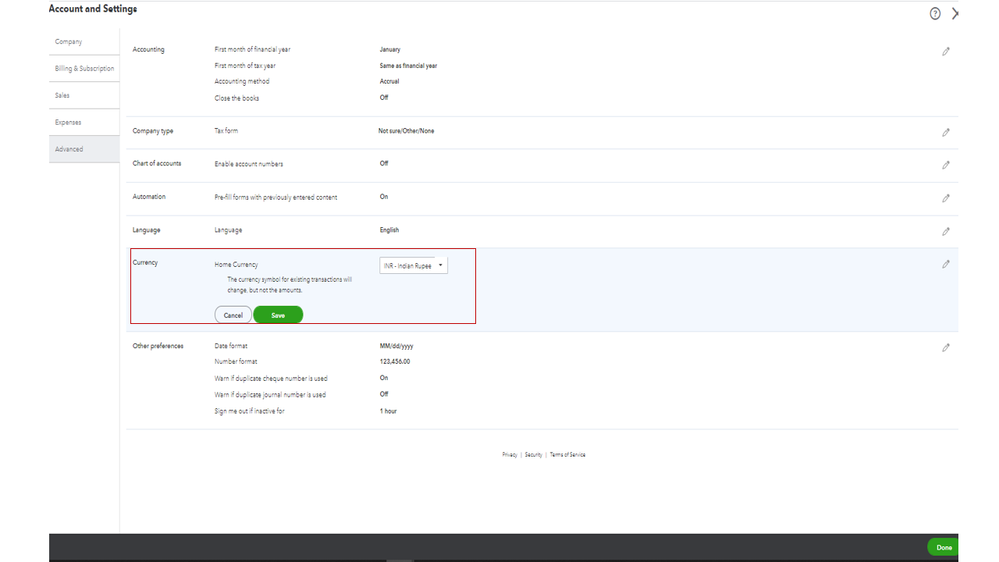Edit Other preferences pencil icon
Image resolution: width=999 pixels, height=562 pixels.
point(945,348)
